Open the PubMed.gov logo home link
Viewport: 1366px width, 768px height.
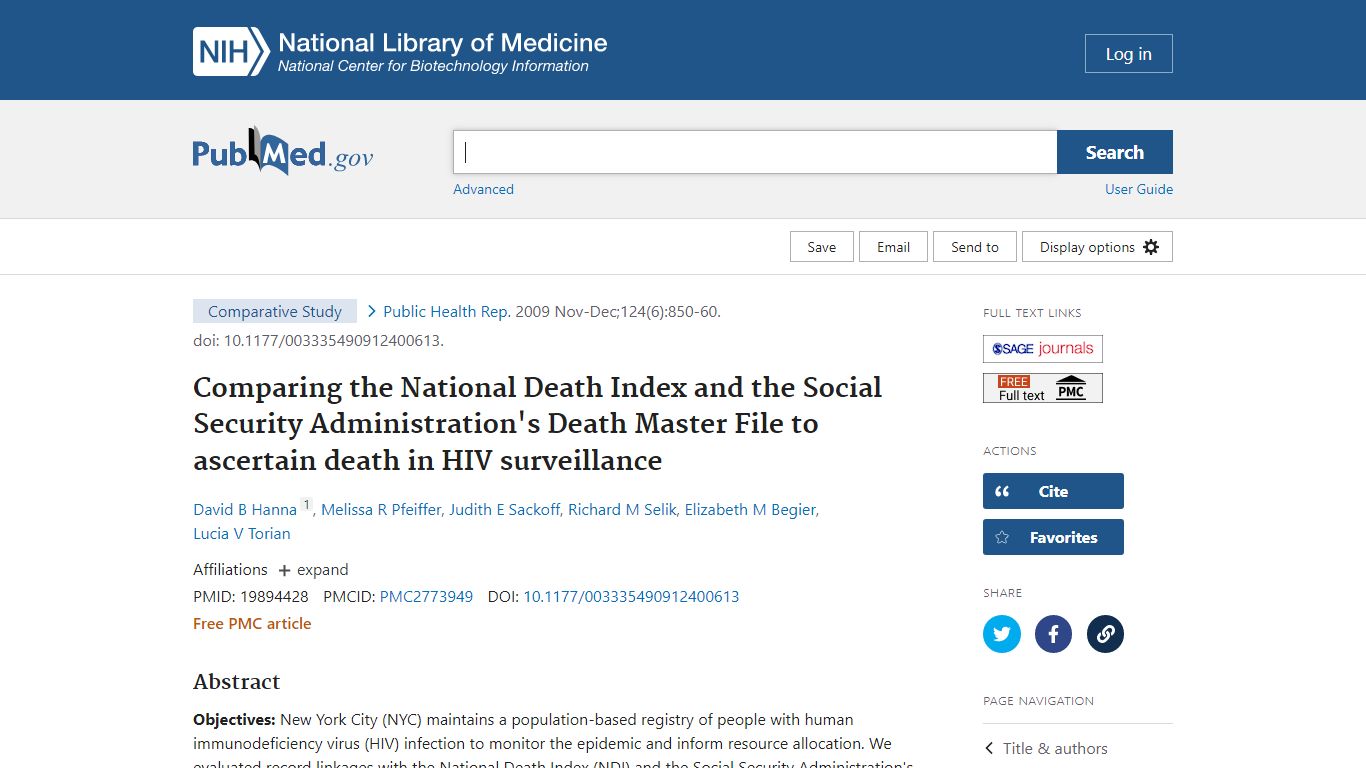pos(283,152)
